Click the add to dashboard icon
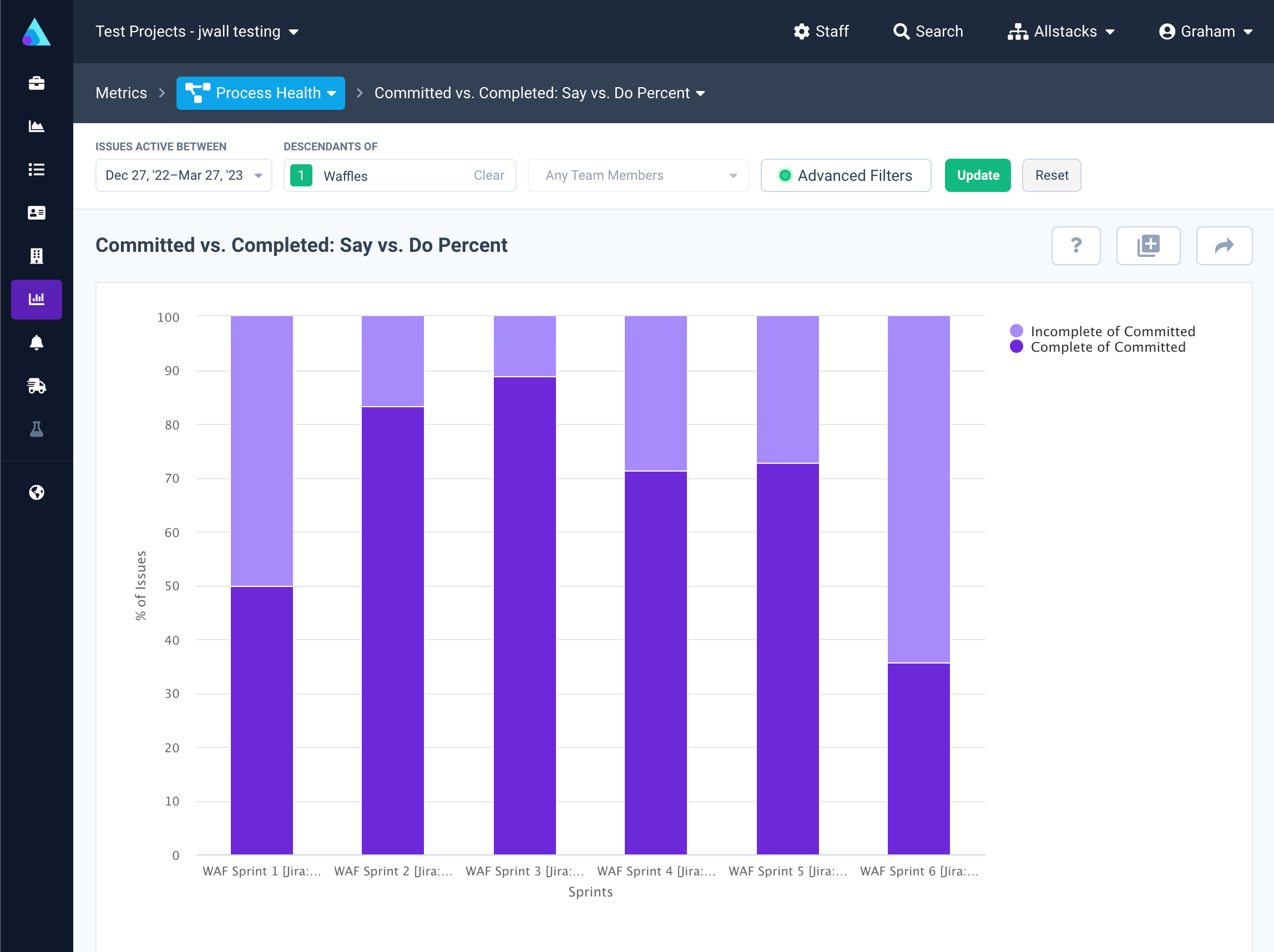This screenshot has width=1274, height=952. click(x=1147, y=246)
